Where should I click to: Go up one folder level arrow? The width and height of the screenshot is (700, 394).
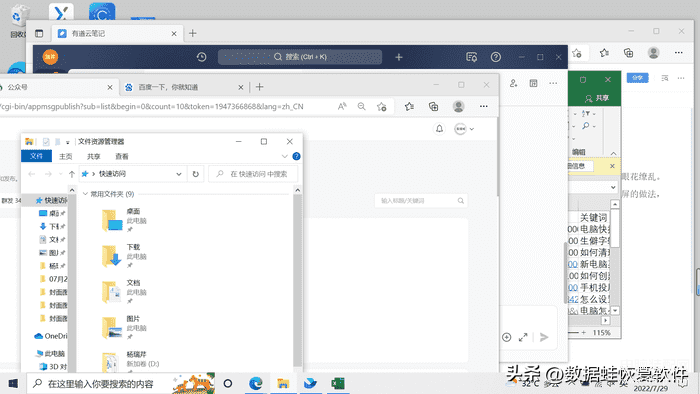point(72,174)
